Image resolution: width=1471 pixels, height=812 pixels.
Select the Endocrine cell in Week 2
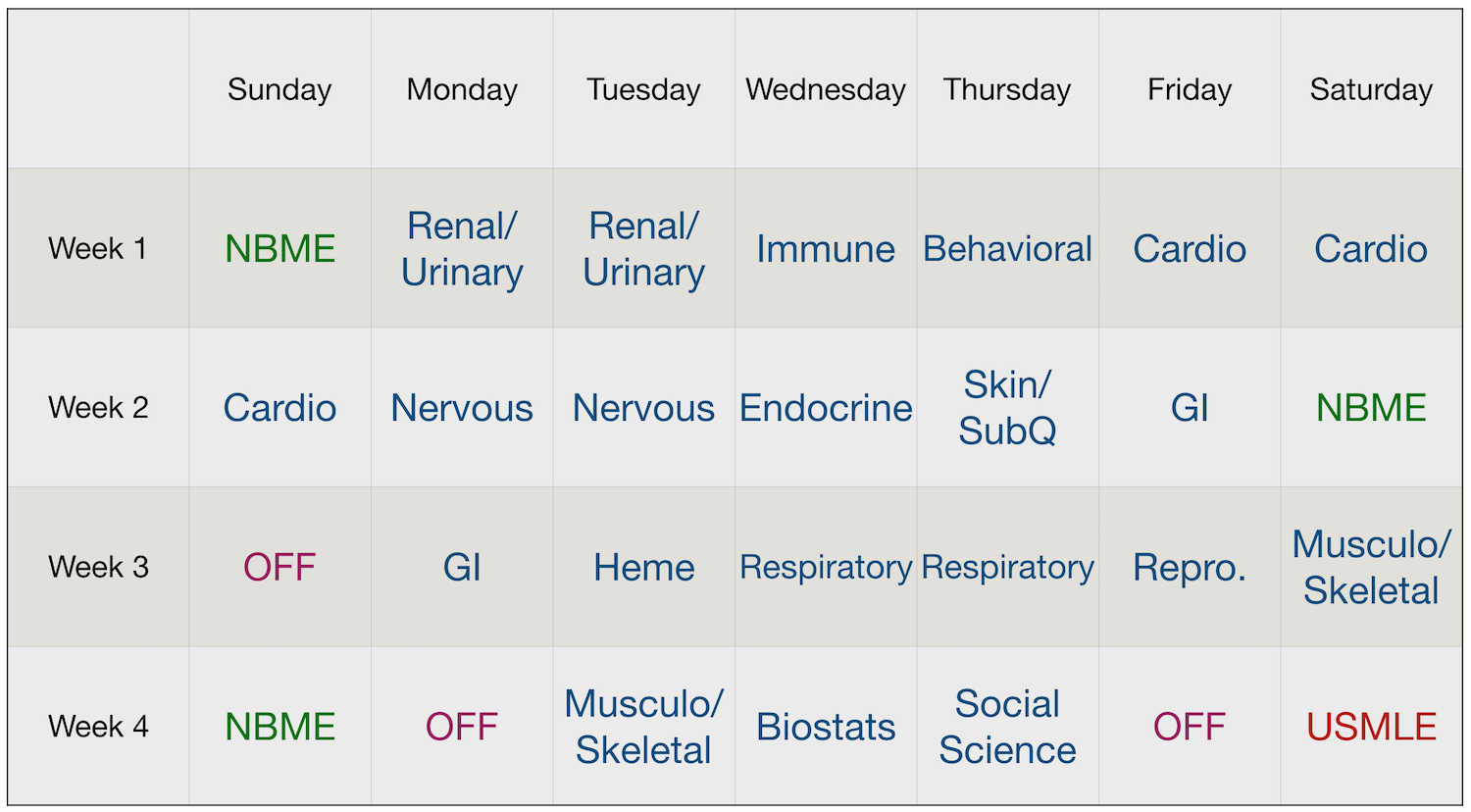point(826,408)
